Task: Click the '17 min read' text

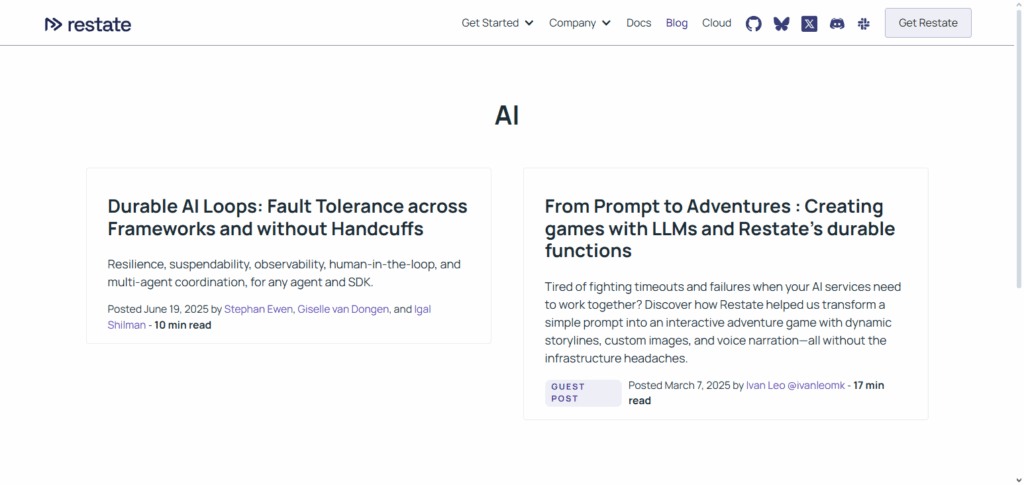Action: pyautogui.click(x=756, y=393)
